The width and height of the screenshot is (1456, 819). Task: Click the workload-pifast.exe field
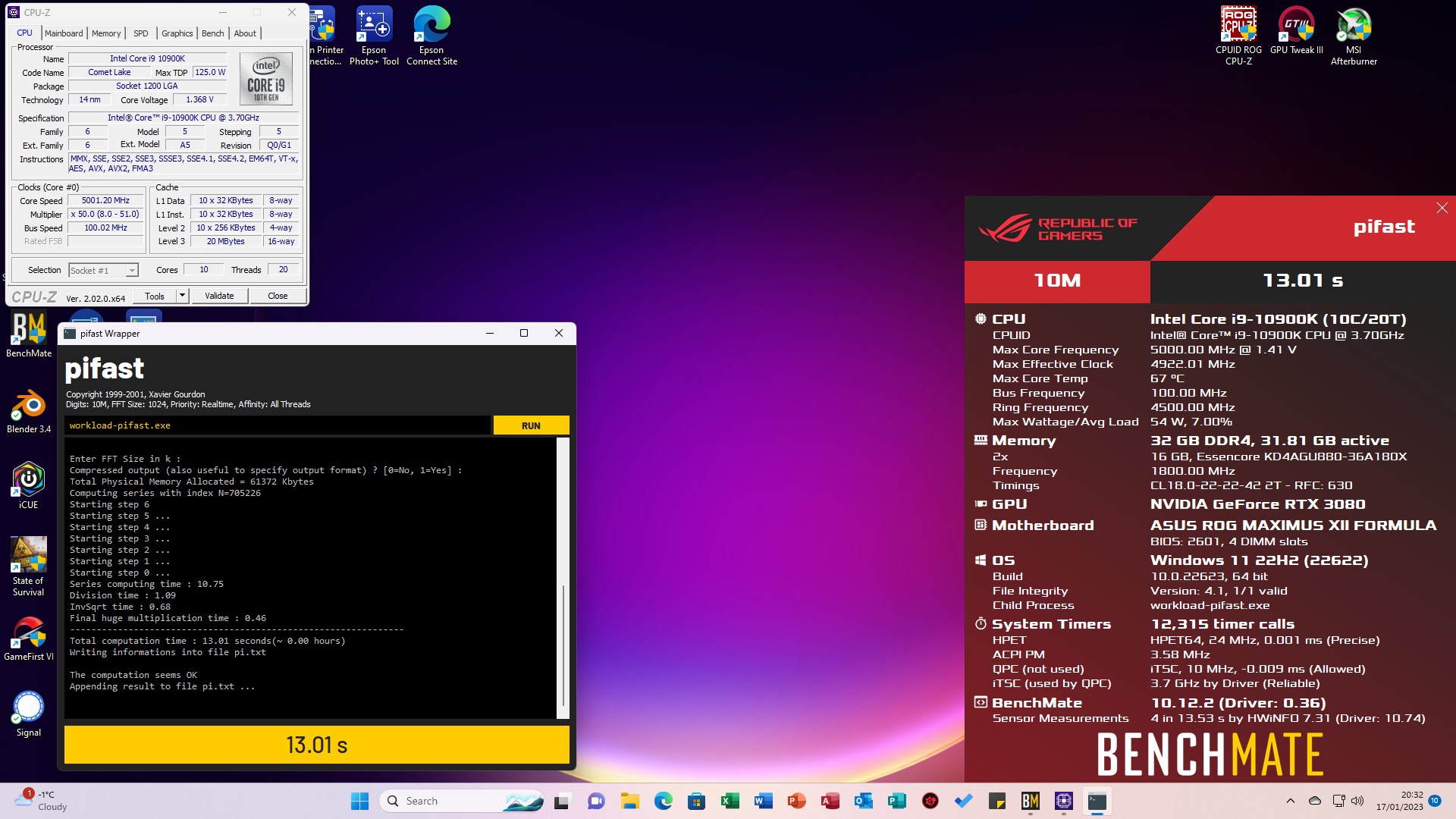tap(277, 425)
